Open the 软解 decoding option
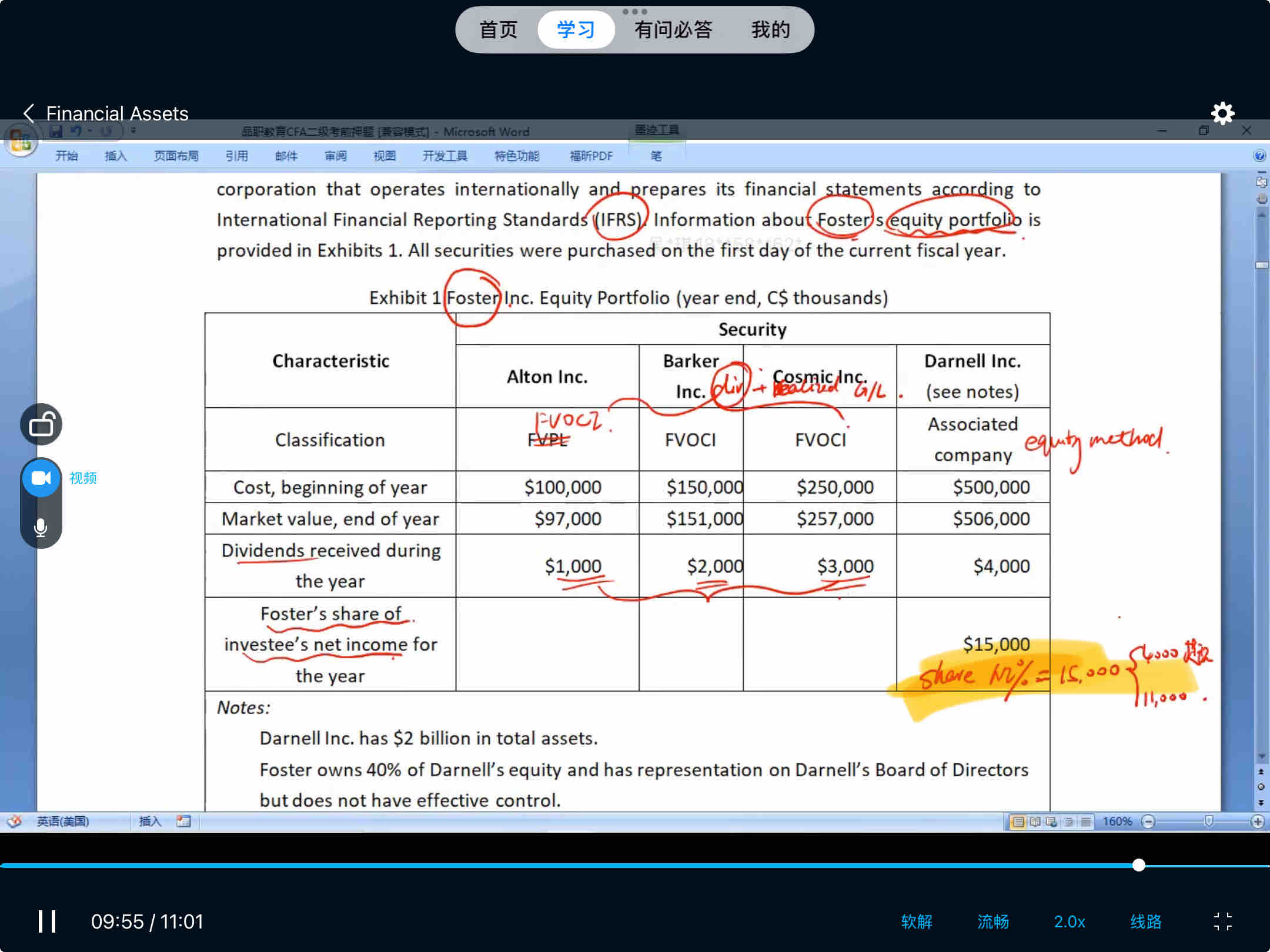1270x952 pixels. pos(917,921)
